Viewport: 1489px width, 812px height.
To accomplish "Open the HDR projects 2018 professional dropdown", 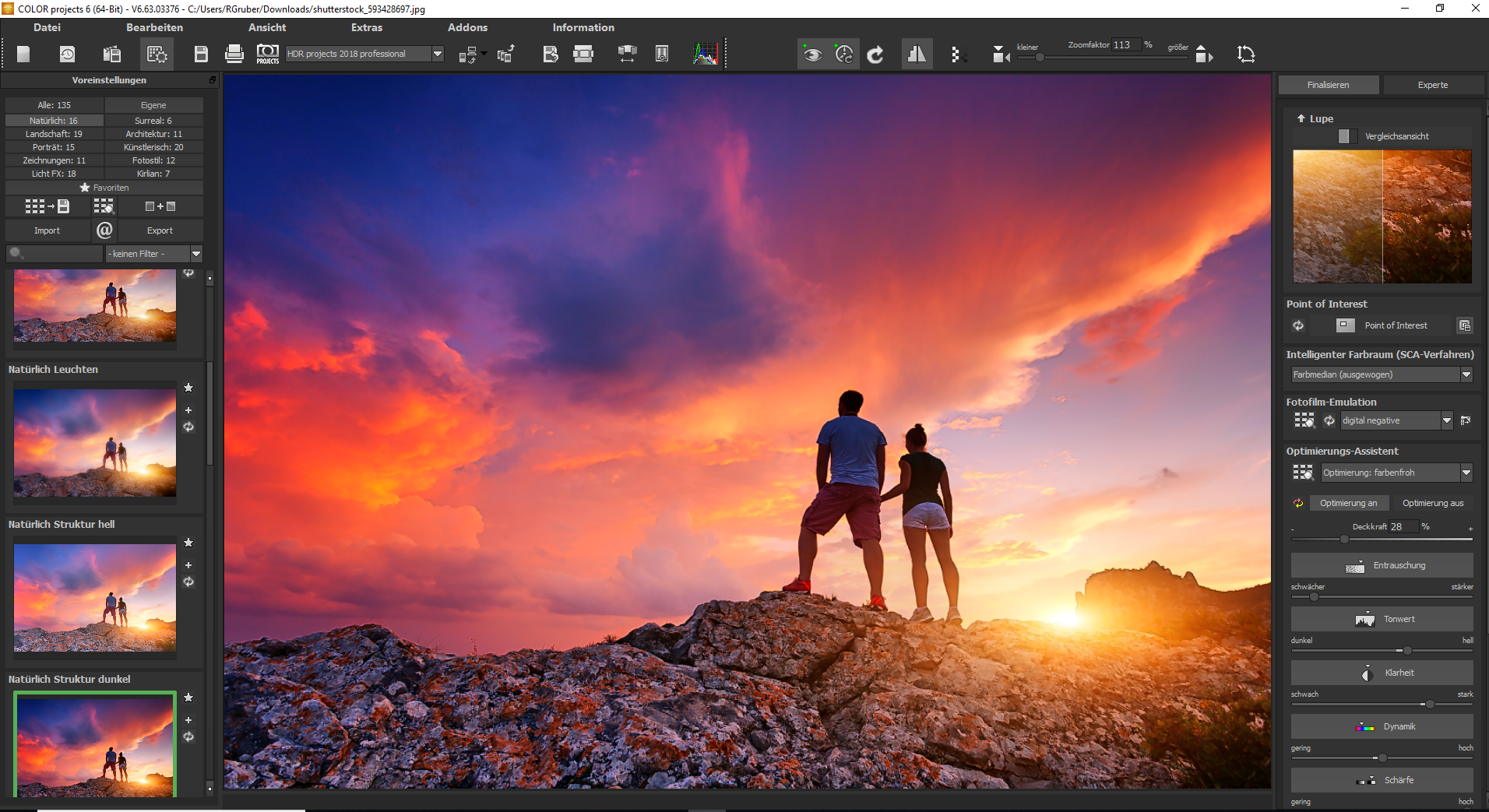I will pos(438,54).
